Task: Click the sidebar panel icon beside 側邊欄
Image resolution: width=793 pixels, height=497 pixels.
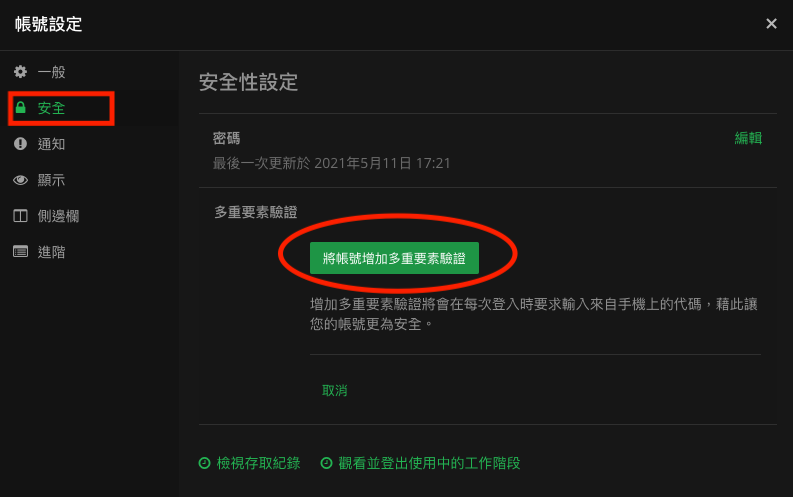Action: click(20, 216)
